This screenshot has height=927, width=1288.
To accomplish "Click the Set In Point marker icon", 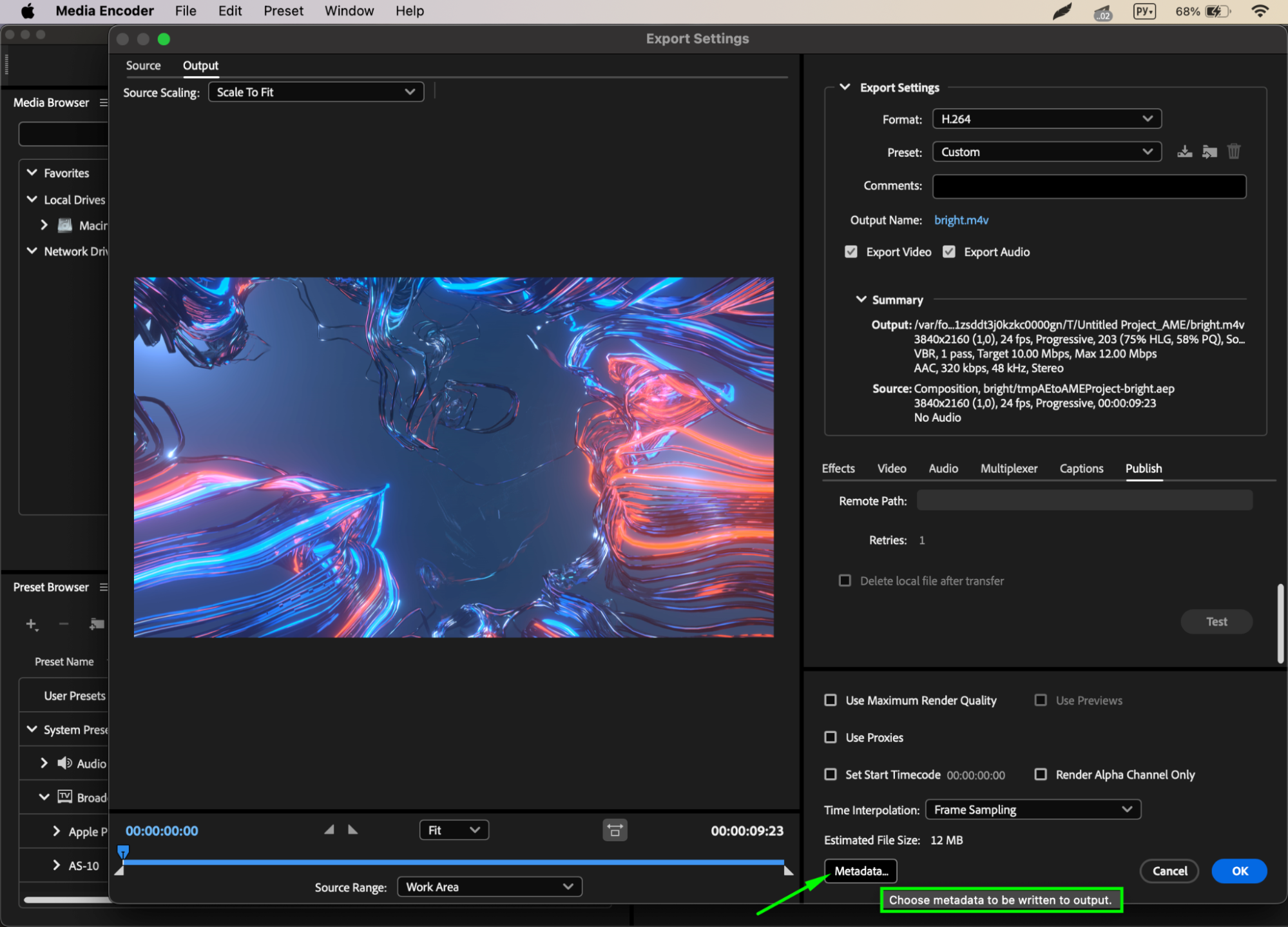I will coord(329,830).
